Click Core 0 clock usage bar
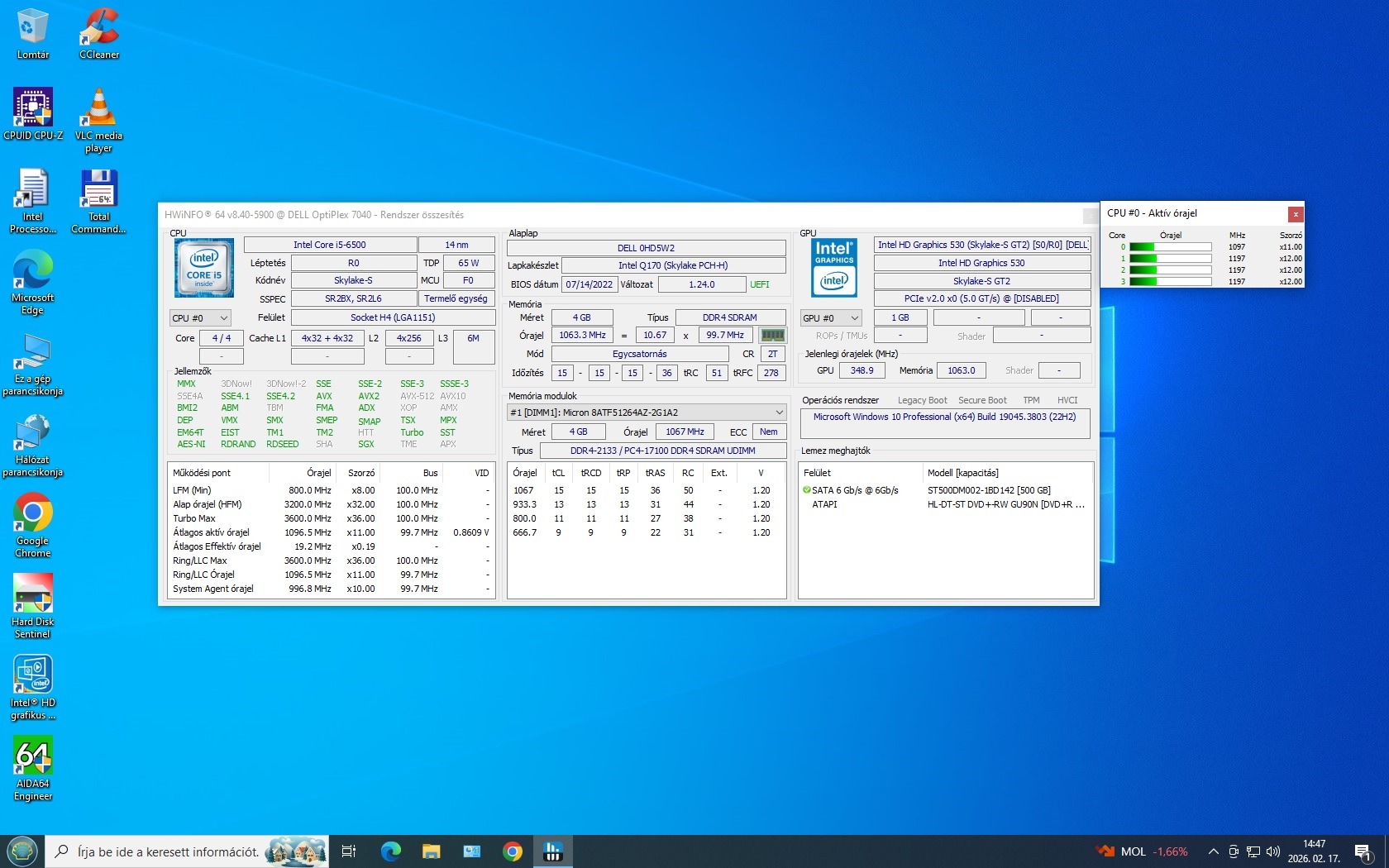The height and width of the screenshot is (868, 1389). 1170,247
